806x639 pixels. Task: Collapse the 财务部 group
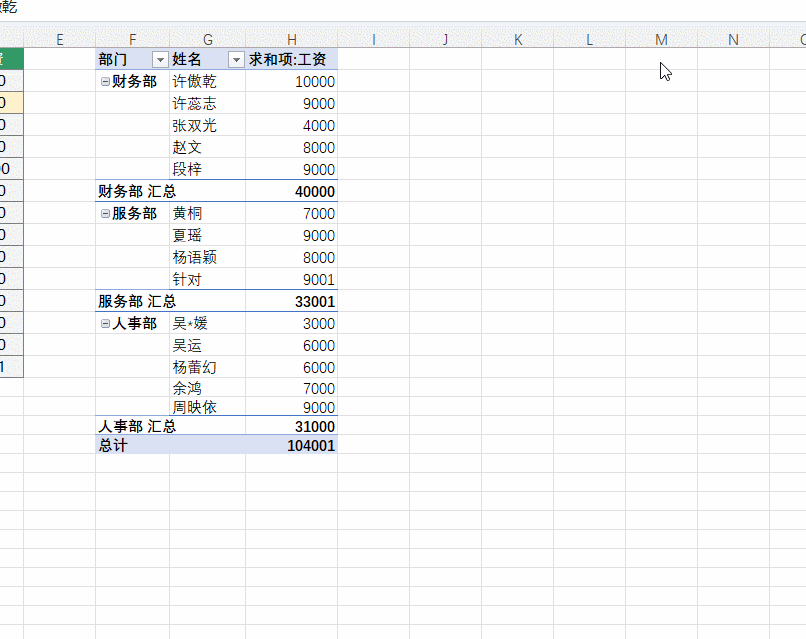[x=105, y=82]
